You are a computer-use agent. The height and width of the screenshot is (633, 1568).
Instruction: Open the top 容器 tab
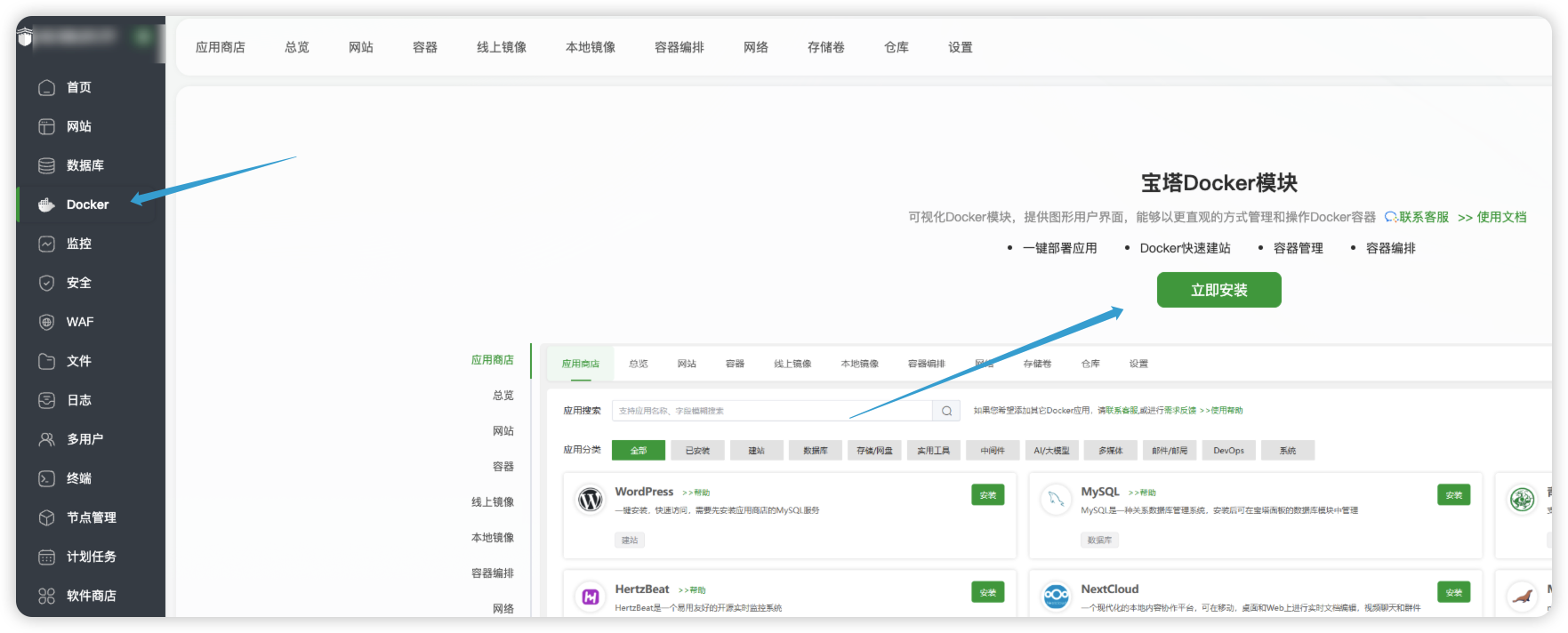point(425,47)
